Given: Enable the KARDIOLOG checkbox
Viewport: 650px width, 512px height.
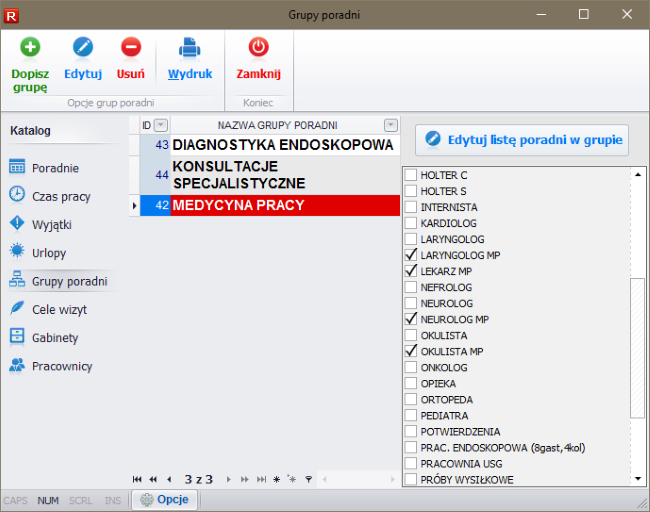Looking at the screenshot, I should point(411,223).
